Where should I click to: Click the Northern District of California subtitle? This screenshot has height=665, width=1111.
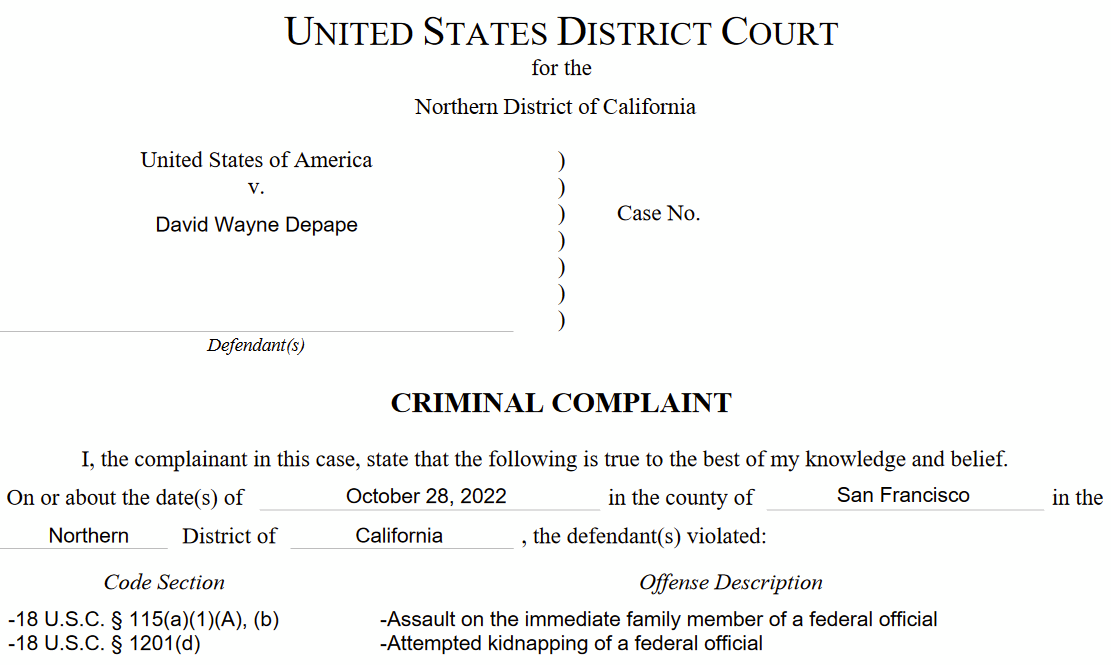pyautogui.click(x=555, y=107)
